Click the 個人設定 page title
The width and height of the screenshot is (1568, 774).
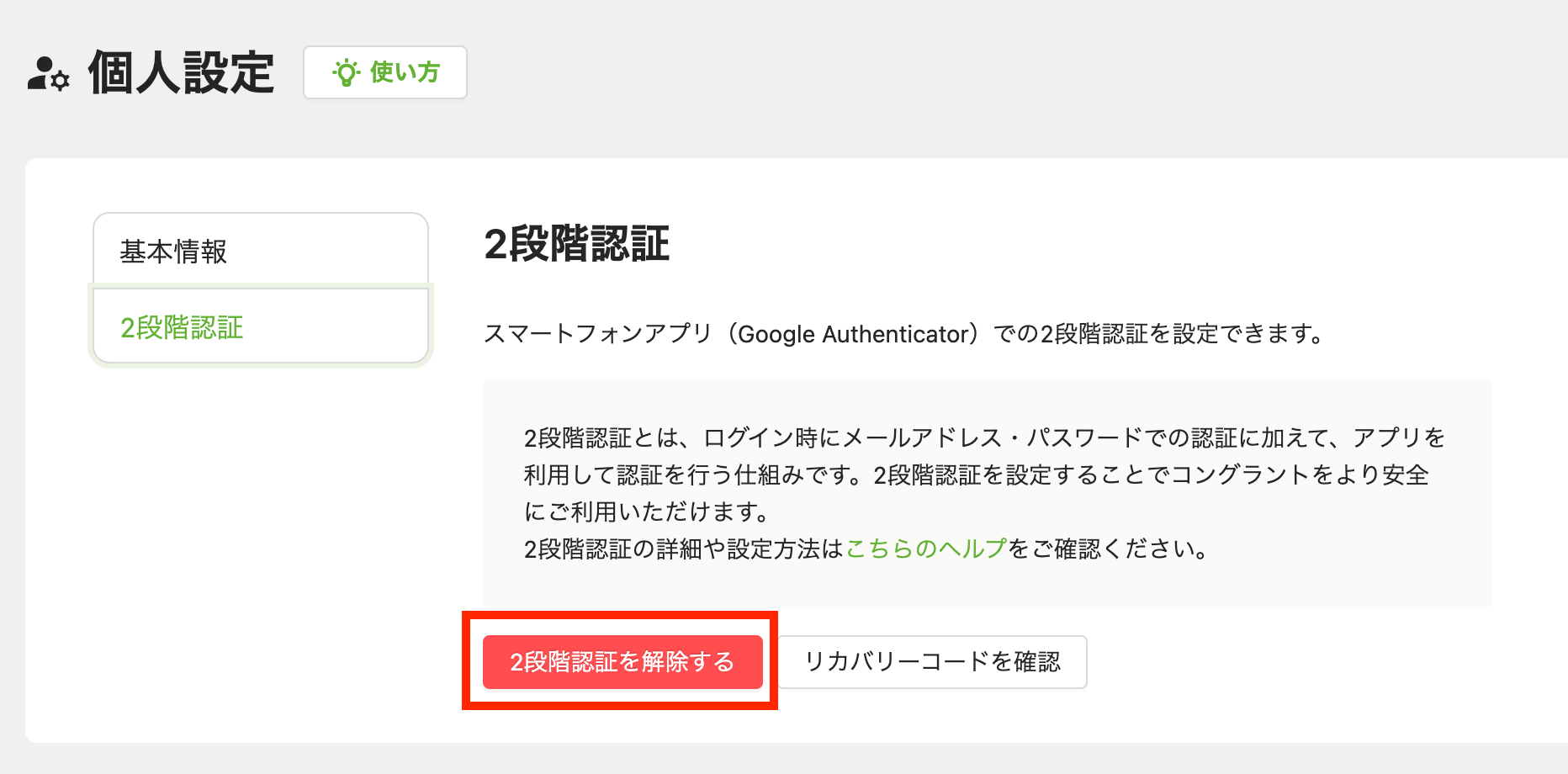(181, 73)
